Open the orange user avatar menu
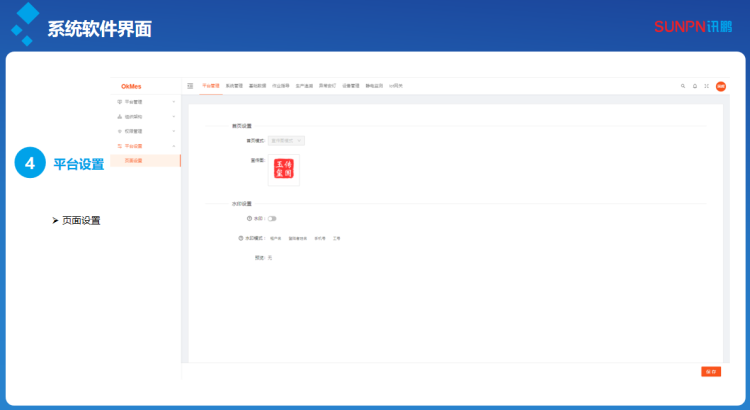This screenshot has width=750, height=410. 720,86
